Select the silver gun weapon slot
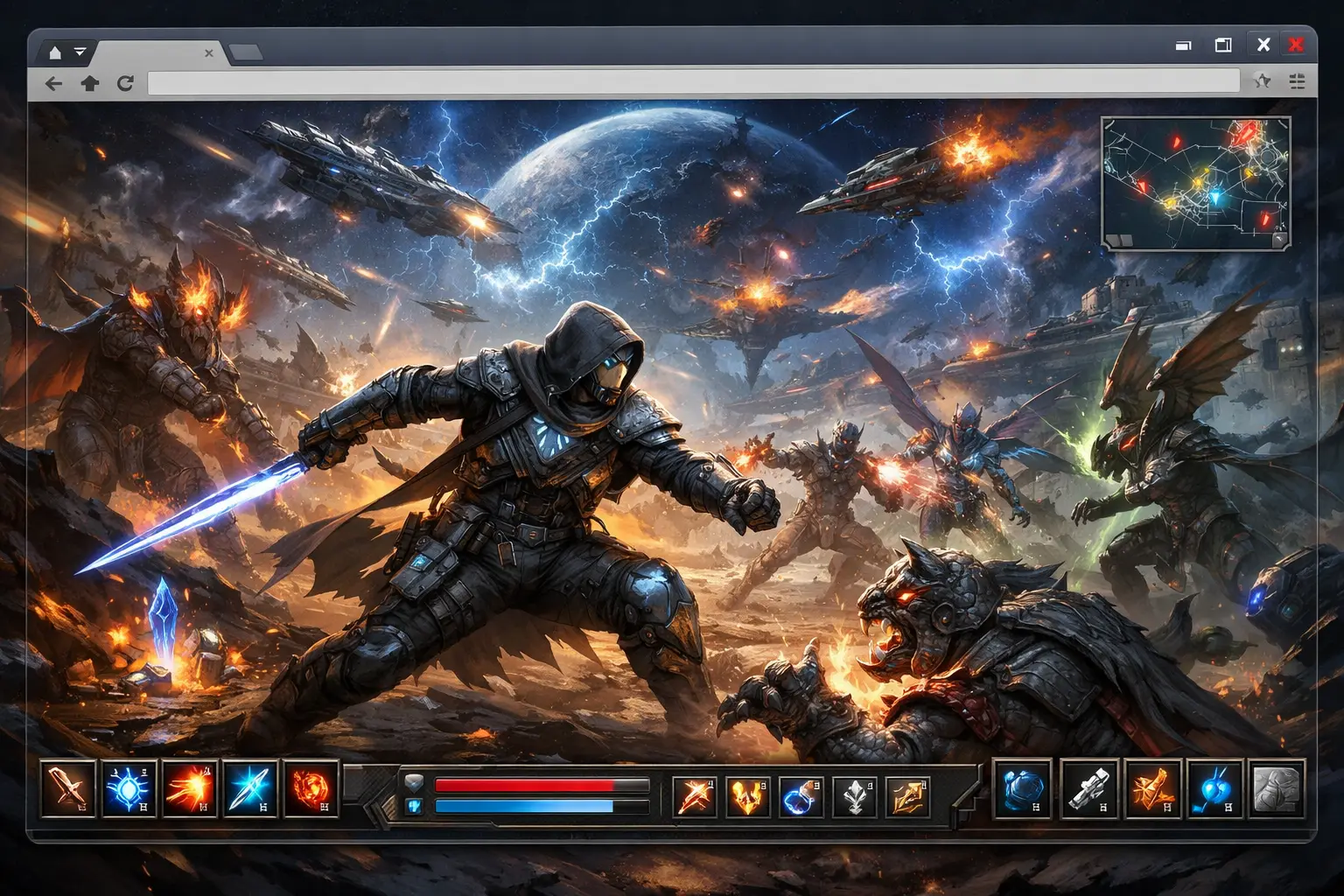This screenshot has height=896, width=1344. tap(1089, 788)
